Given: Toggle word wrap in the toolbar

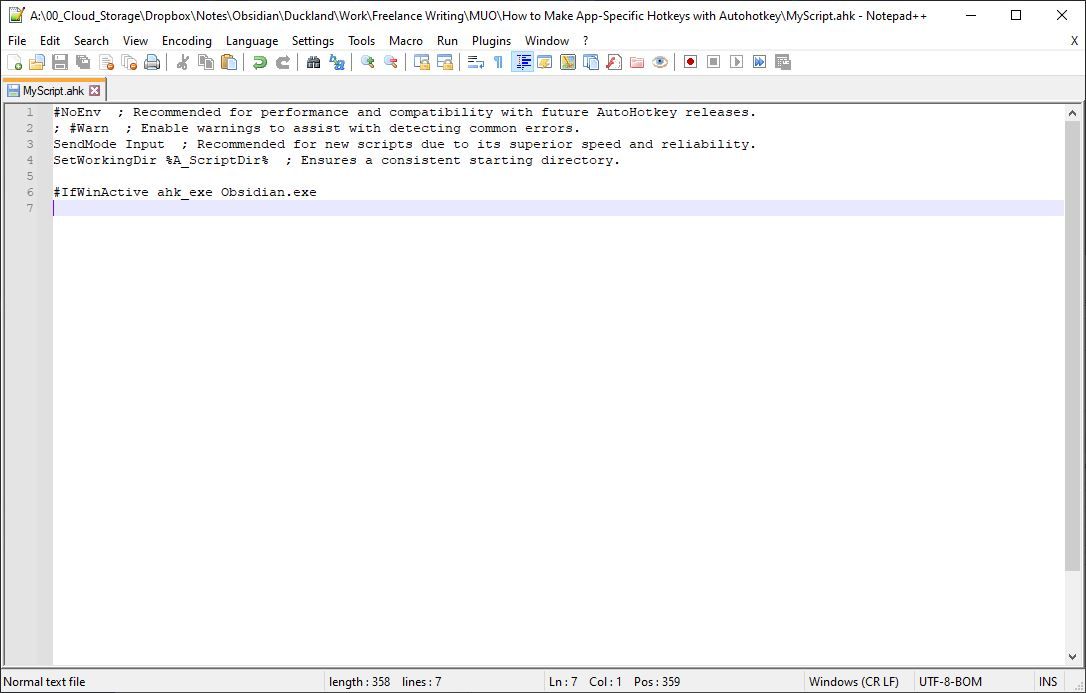Looking at the screenshot, I should [476, 62].
